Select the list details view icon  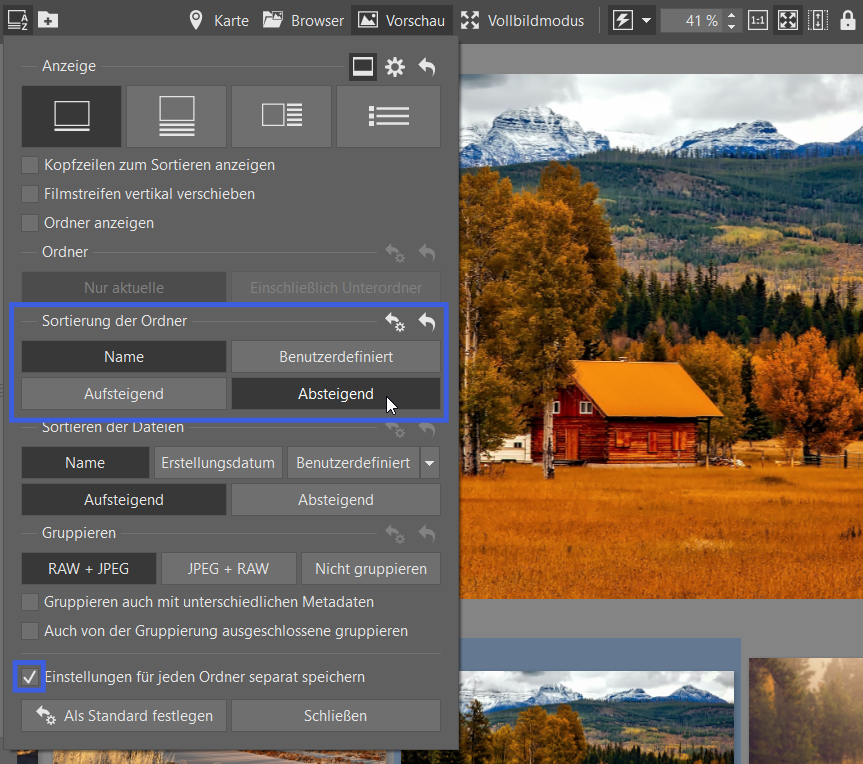[388, 117]
